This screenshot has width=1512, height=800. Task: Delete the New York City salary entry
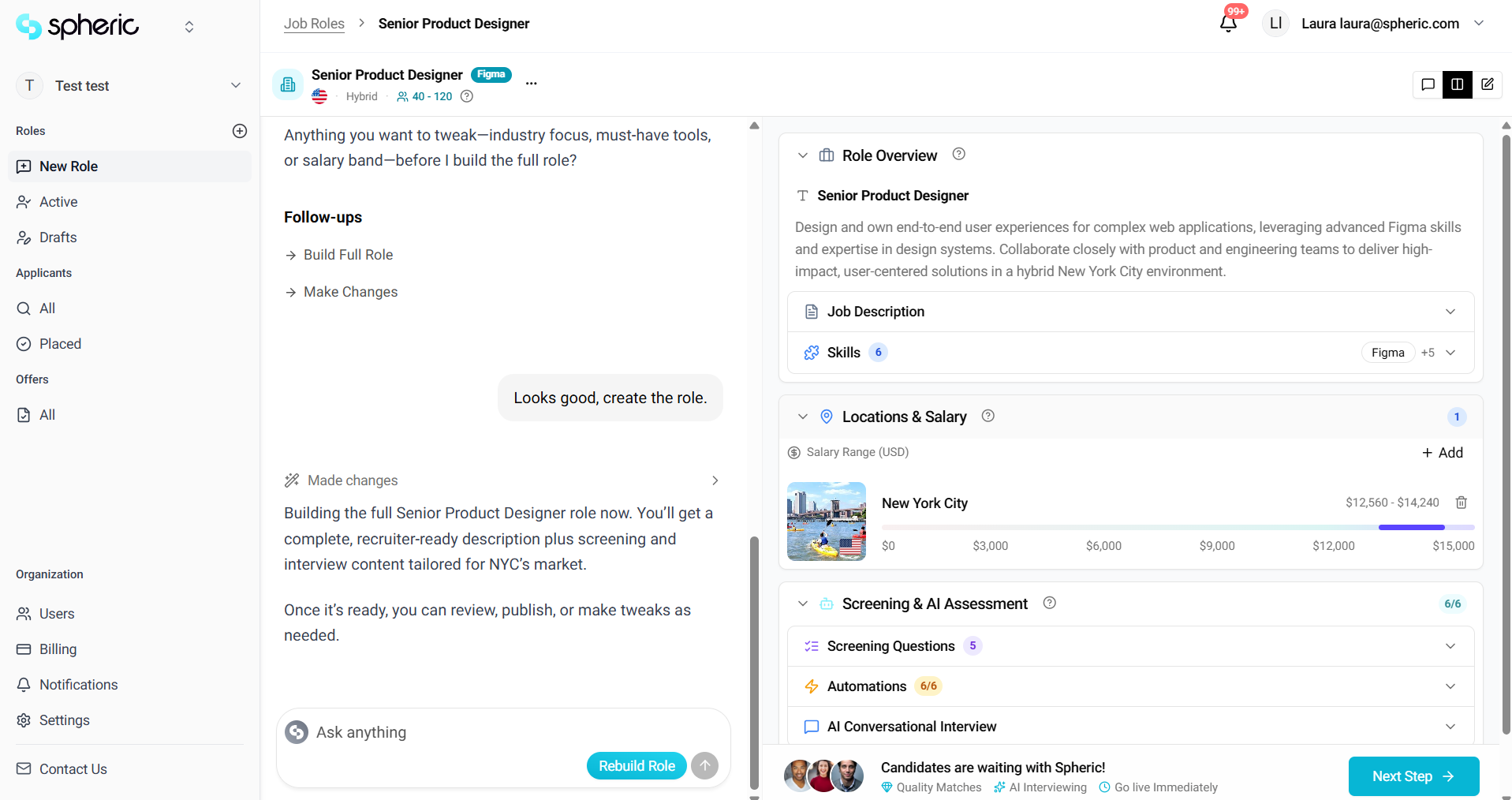(1461, 503)
